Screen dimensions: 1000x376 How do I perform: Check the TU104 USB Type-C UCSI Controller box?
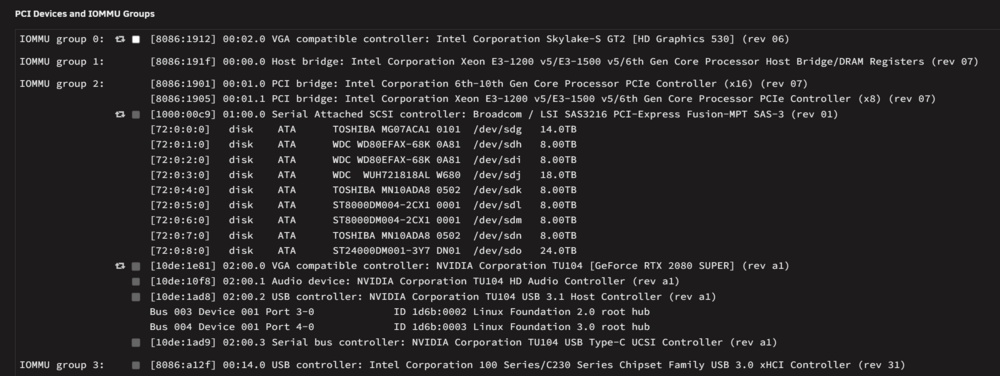[136, 343]
